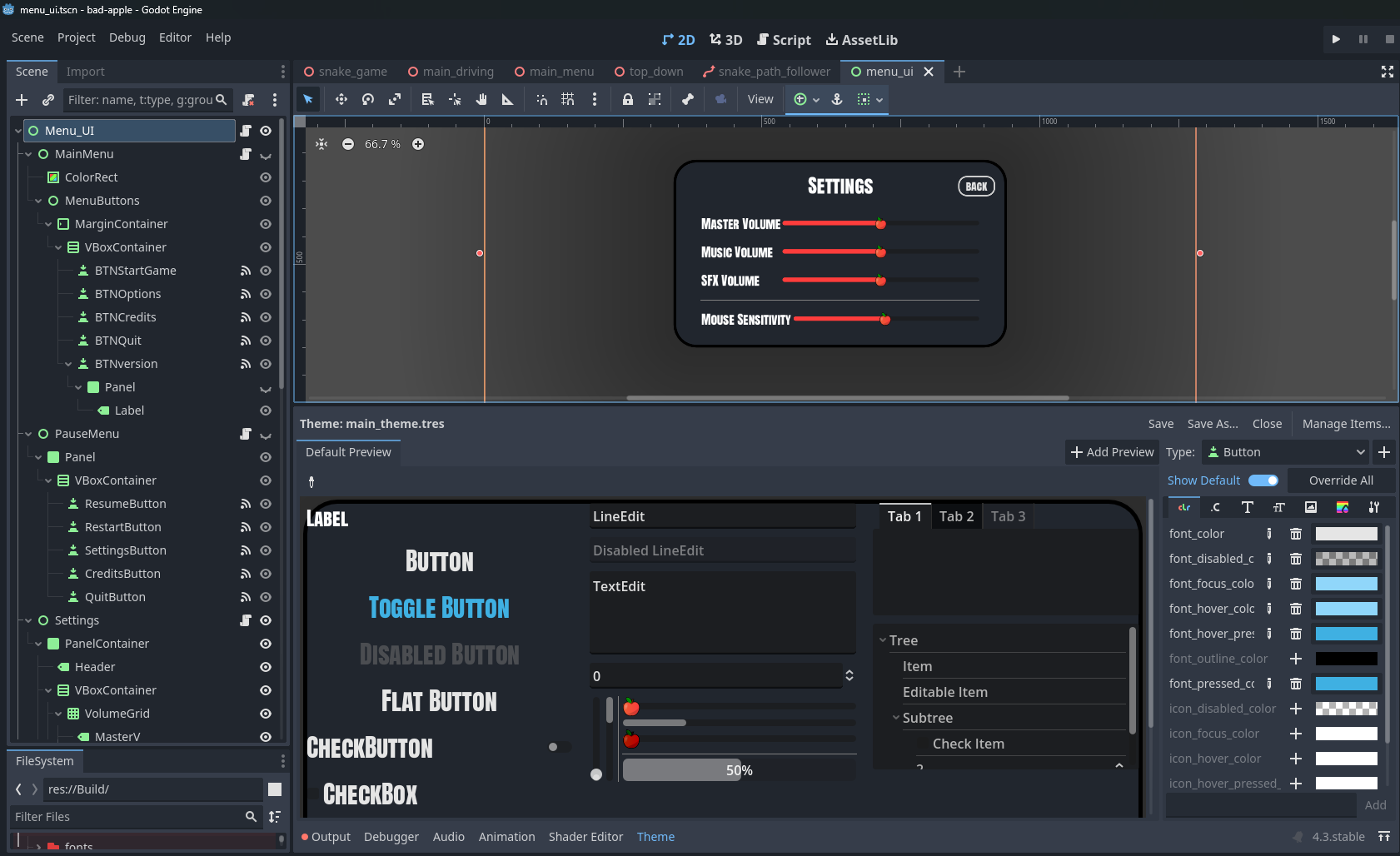Run the project with the play button

[x=1336, y=39]
